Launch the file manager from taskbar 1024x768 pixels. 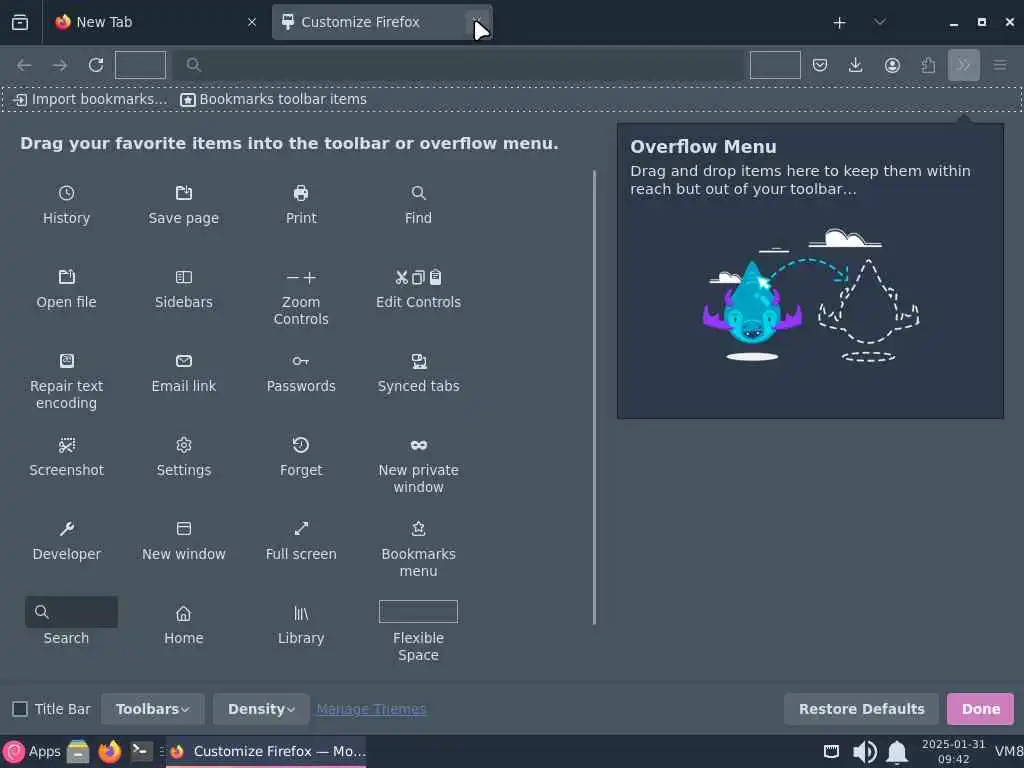78,752
